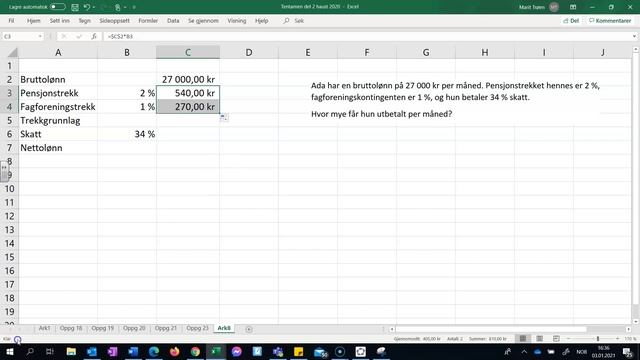Click the Kommentarer button

(x=610, y=21)
